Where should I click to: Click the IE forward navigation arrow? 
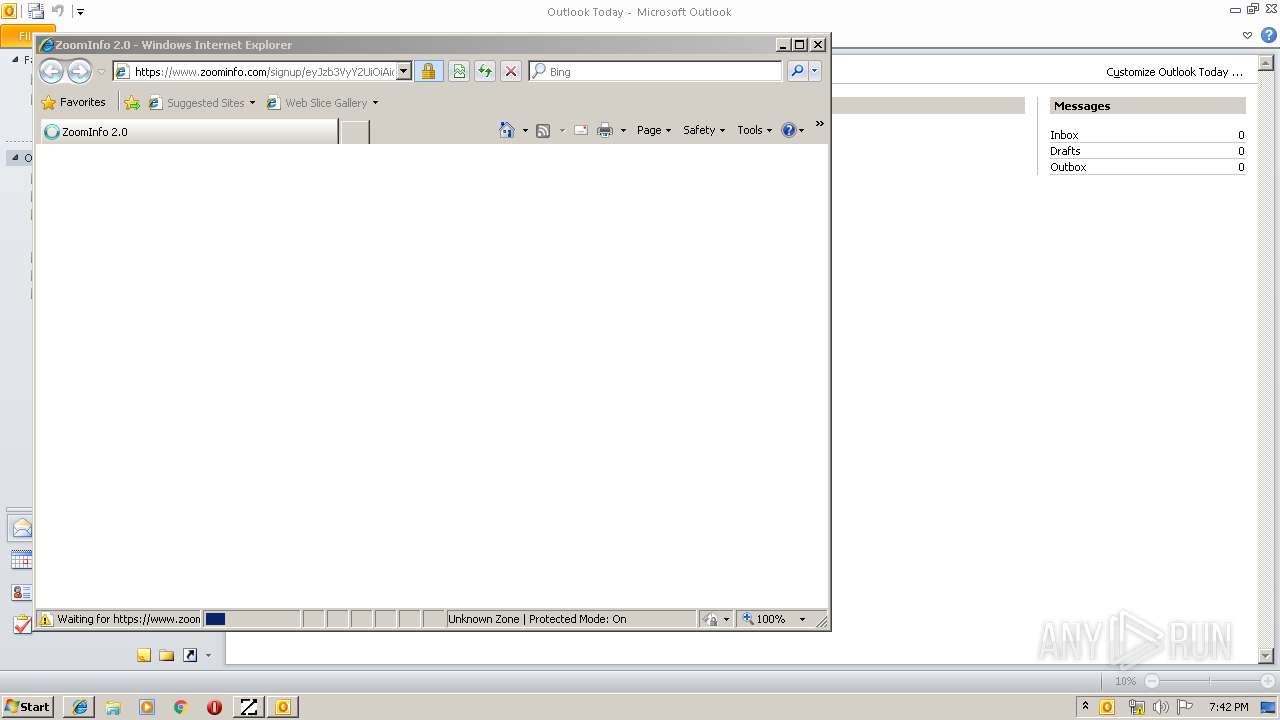tap(79, 71)
